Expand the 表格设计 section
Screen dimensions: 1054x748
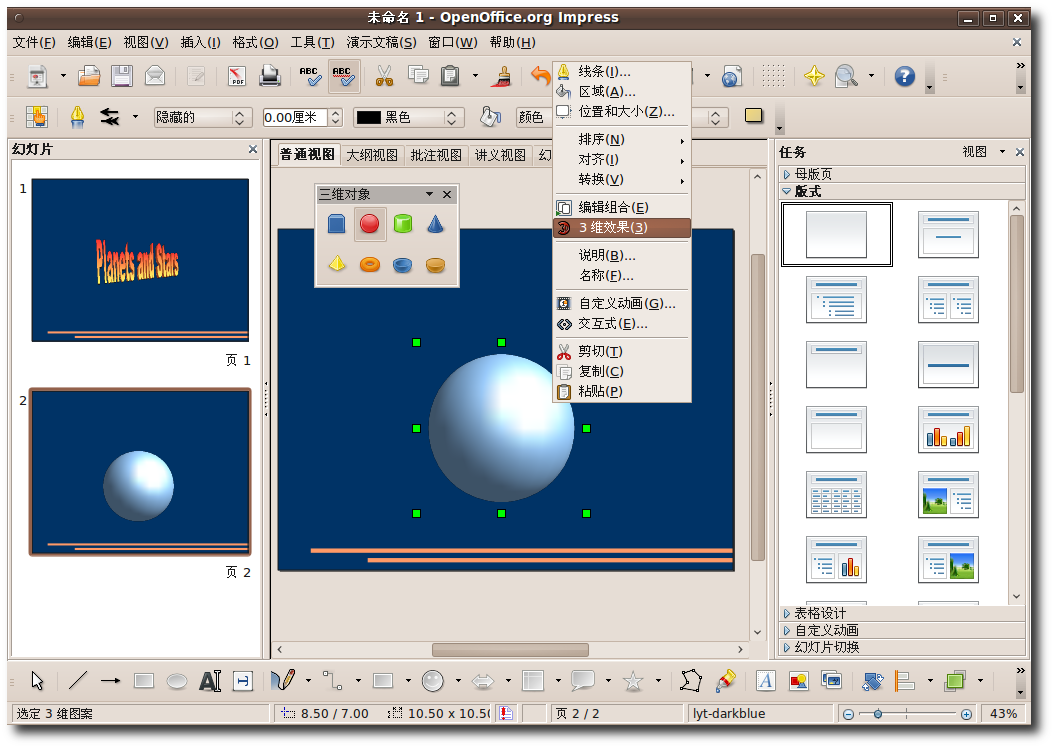tap(902, 613)
